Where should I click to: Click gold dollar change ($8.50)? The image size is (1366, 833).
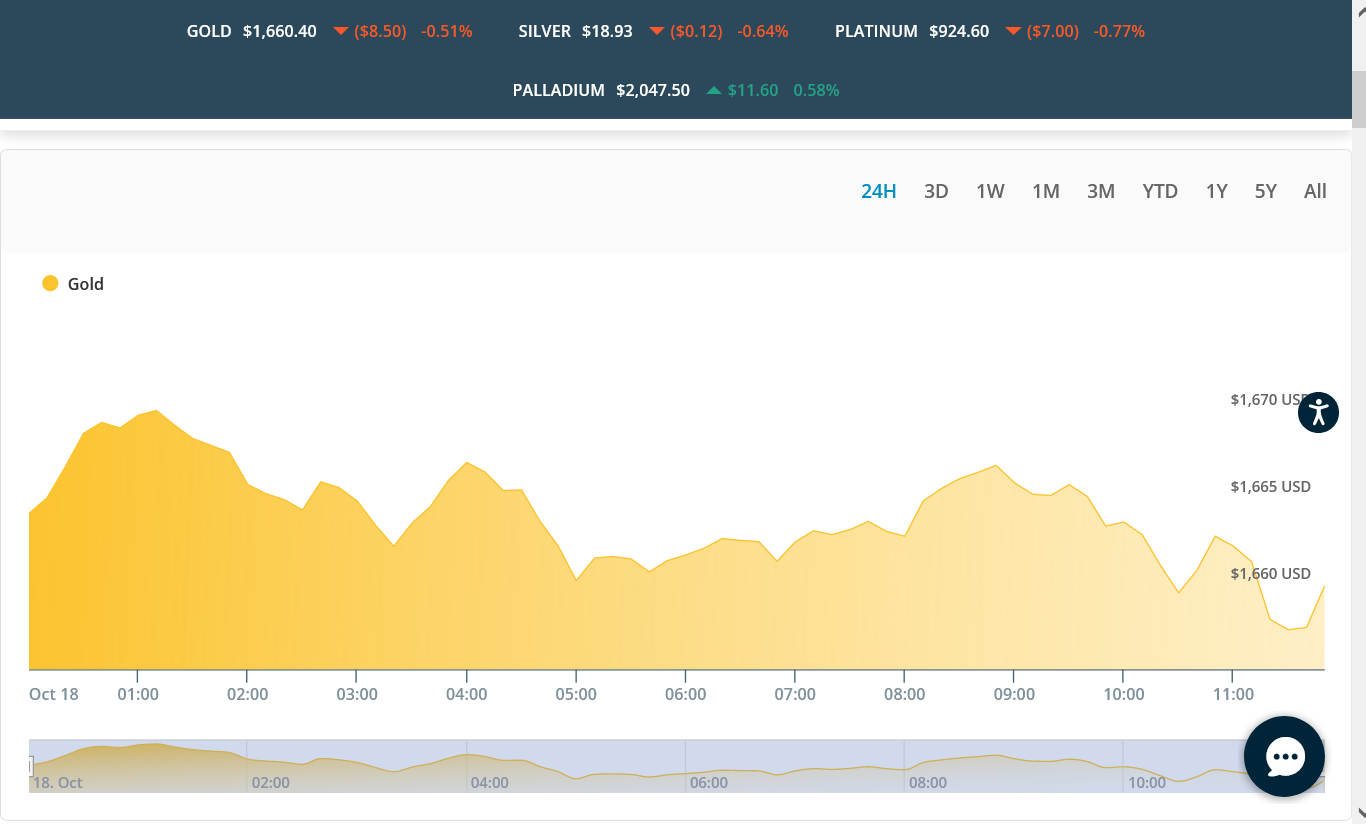380,32
